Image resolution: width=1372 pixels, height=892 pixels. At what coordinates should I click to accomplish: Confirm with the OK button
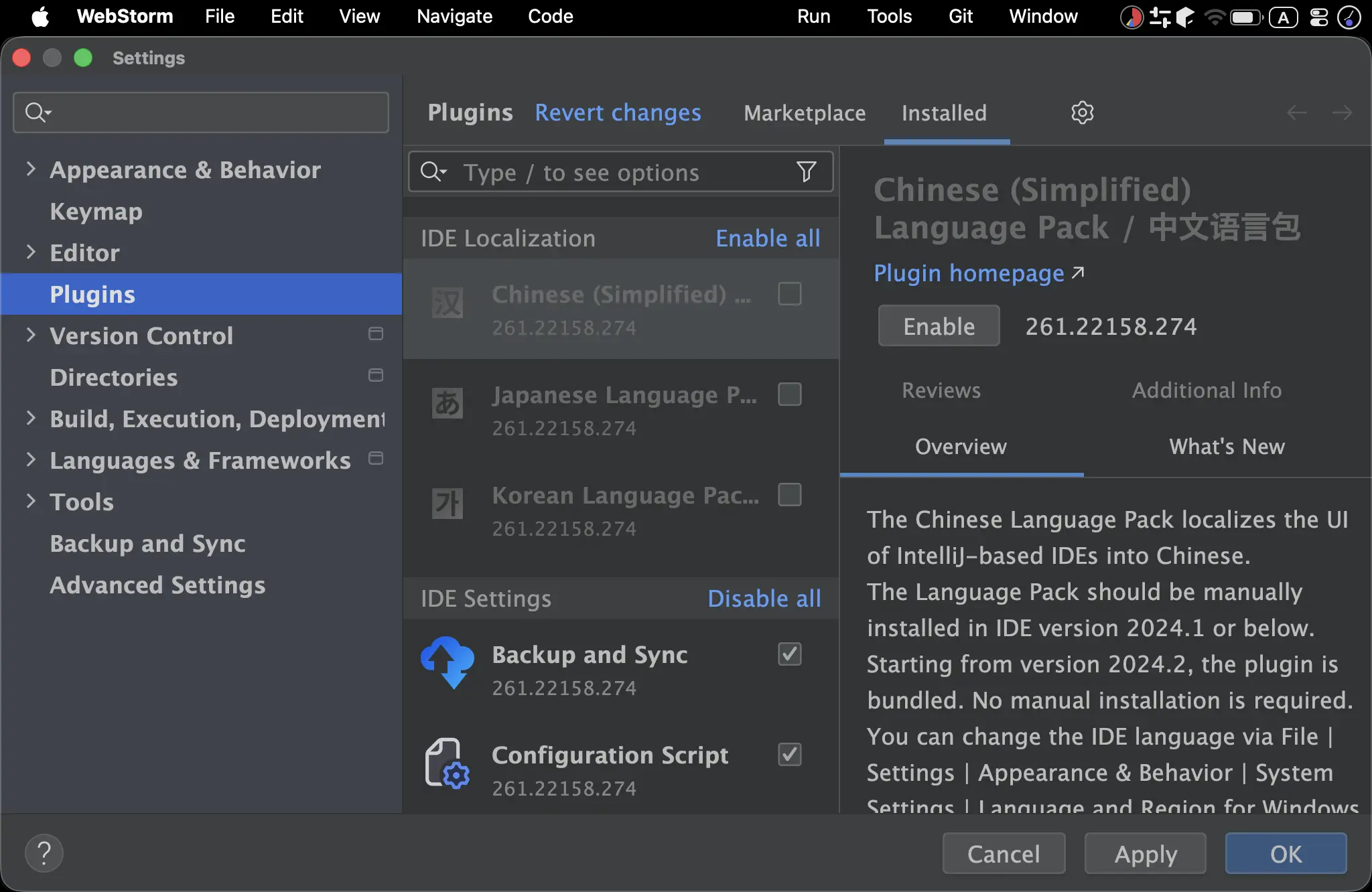coord(1286,854)
